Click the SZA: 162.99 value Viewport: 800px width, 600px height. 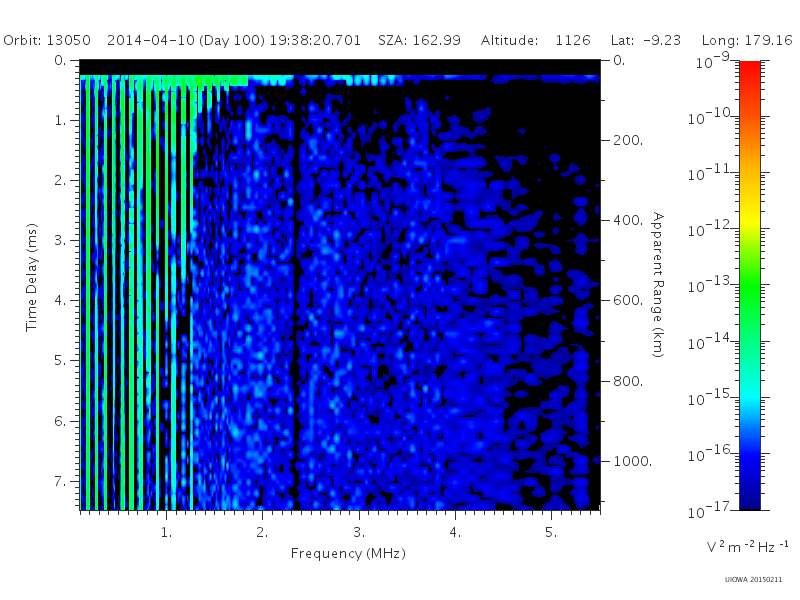tap(419, 40)
